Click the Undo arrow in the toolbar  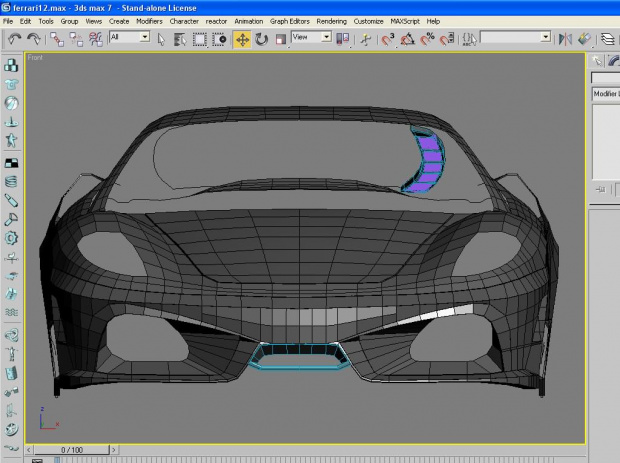(x=15, y=39)
